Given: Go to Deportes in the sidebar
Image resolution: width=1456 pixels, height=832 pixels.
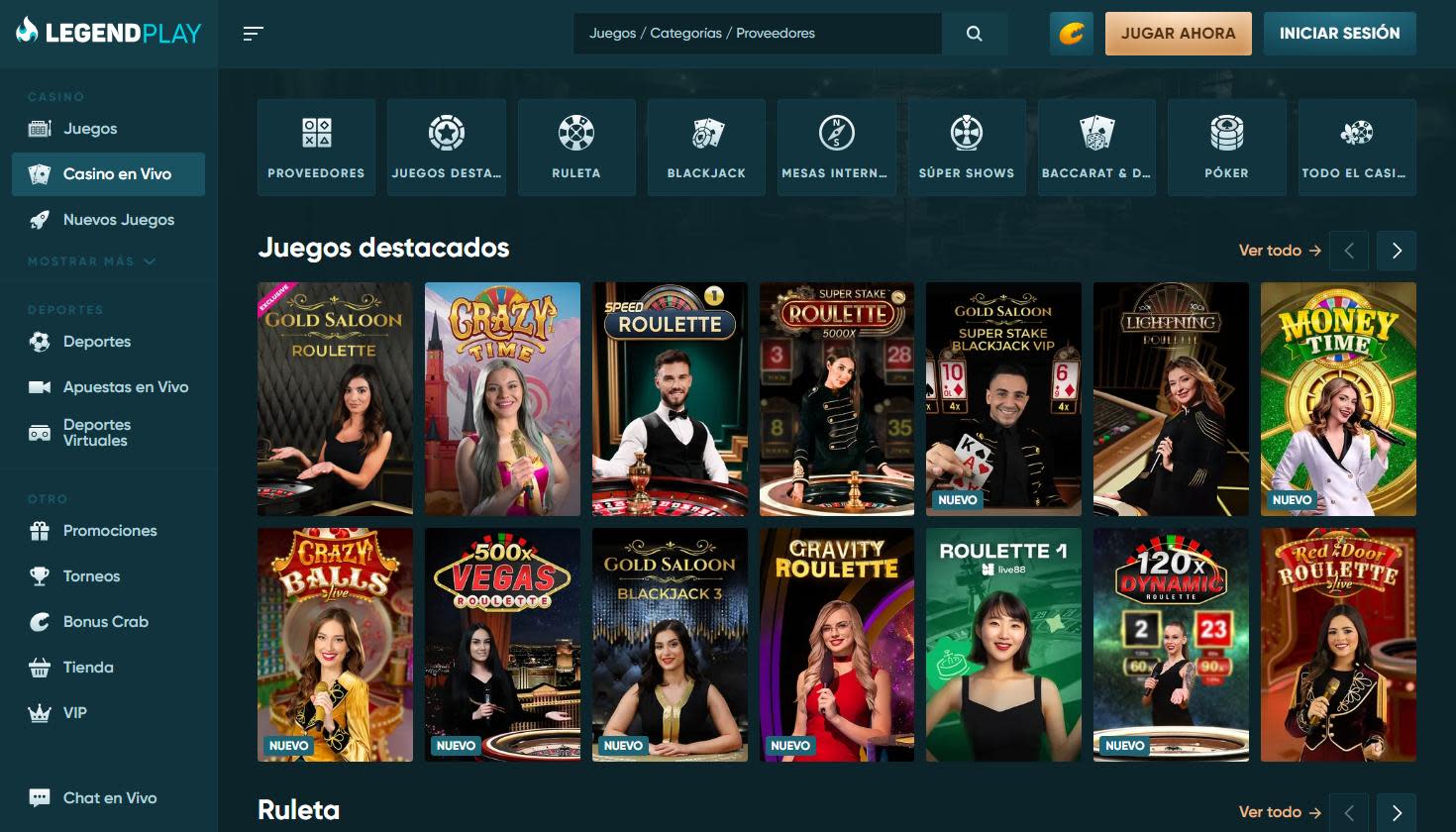Looking at the screenshot, I should point(108,342).
